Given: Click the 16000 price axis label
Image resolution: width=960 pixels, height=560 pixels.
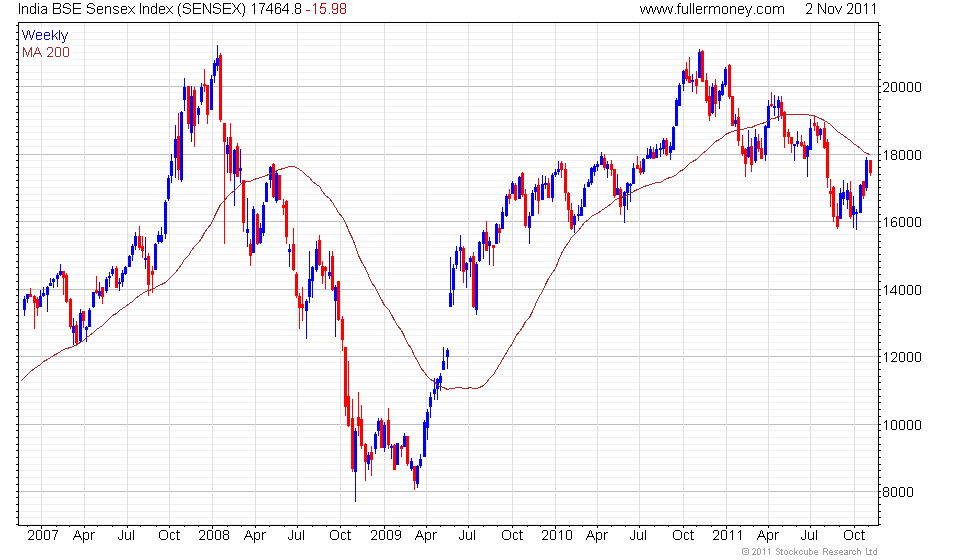Looking at the screenshot, I should [x=901, y=223].
